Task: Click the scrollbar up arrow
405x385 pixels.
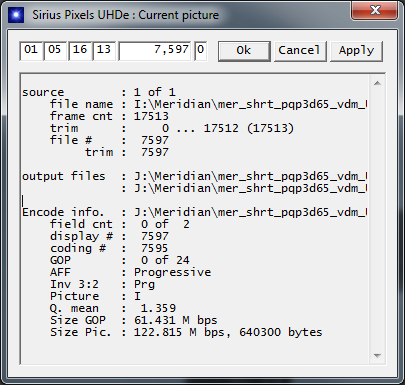Action: click(x=377, y=83)
